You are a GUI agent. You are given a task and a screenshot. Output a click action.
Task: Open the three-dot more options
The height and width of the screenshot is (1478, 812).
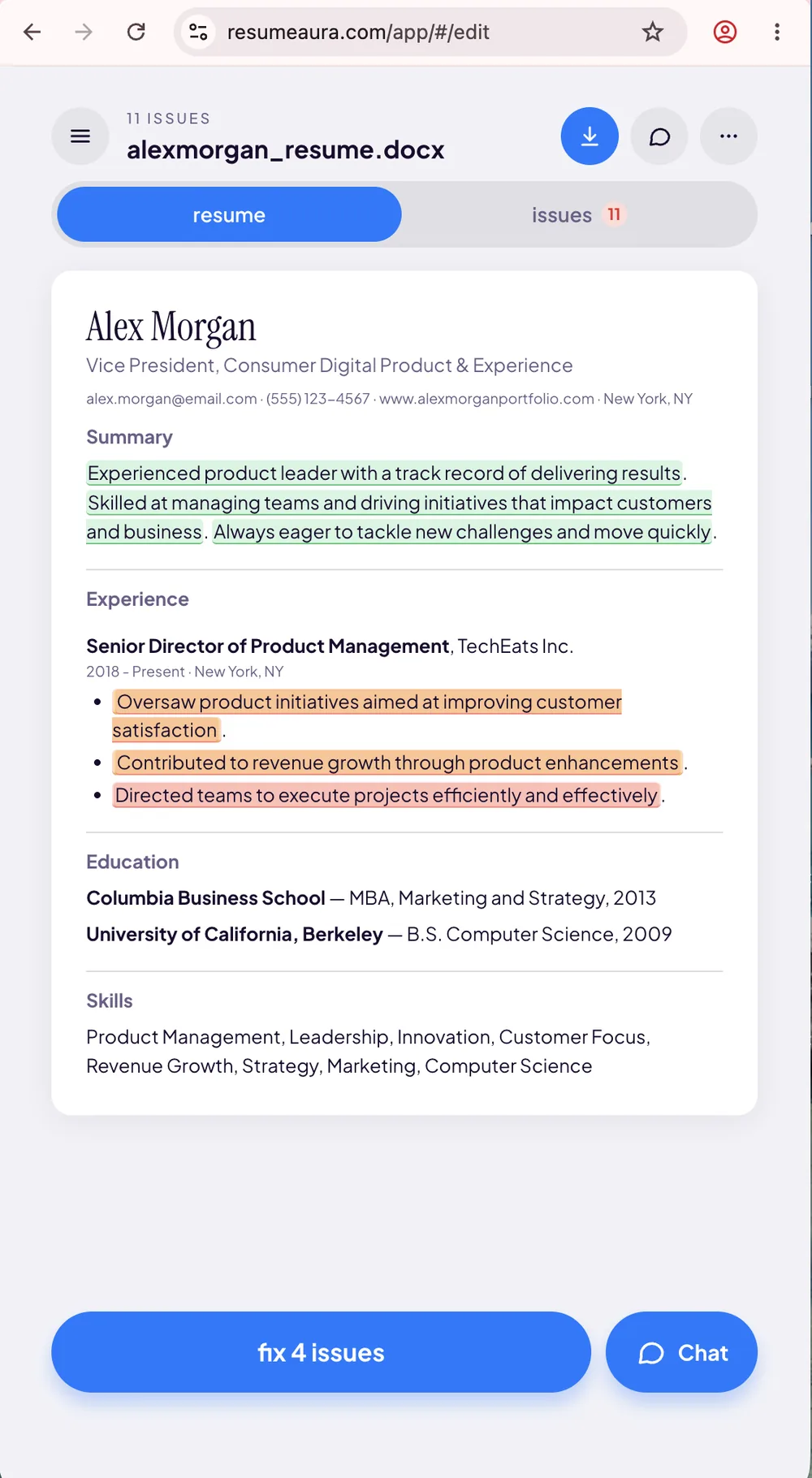click(728, 136)
